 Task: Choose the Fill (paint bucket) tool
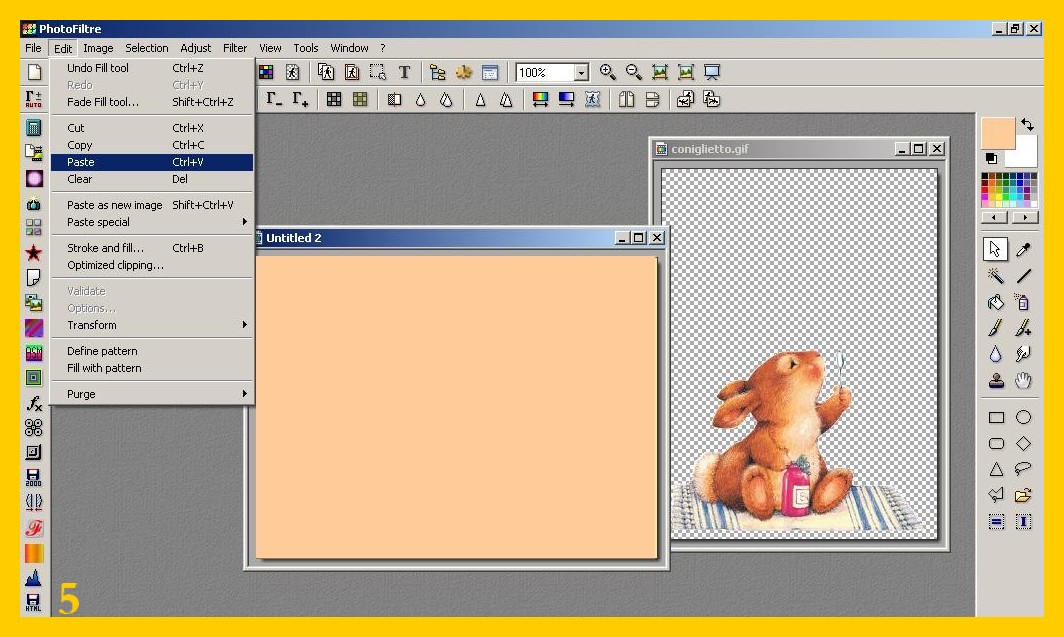click(996, 302)
